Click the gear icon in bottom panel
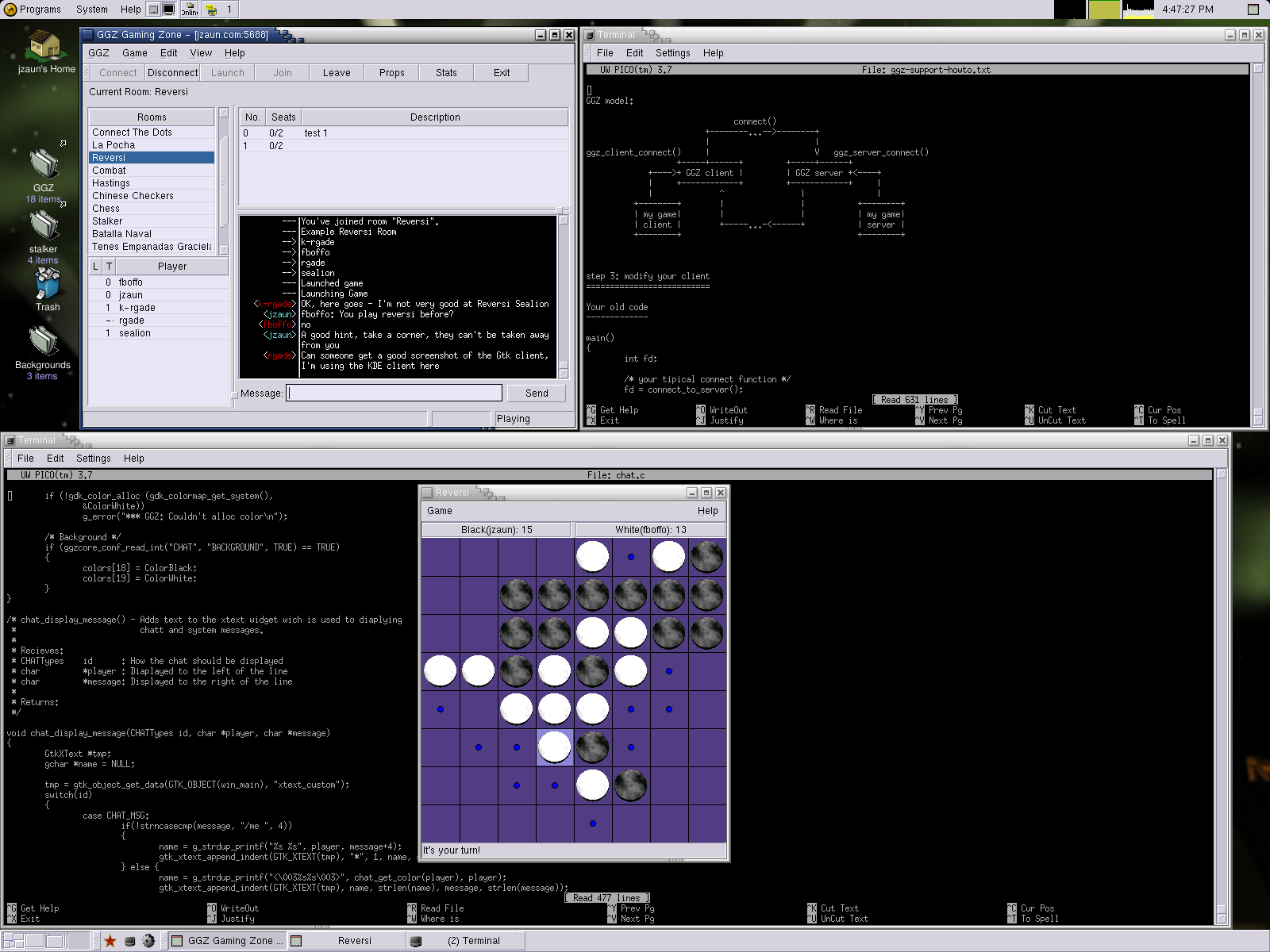Screen dimensions: 1270x952 148,941
